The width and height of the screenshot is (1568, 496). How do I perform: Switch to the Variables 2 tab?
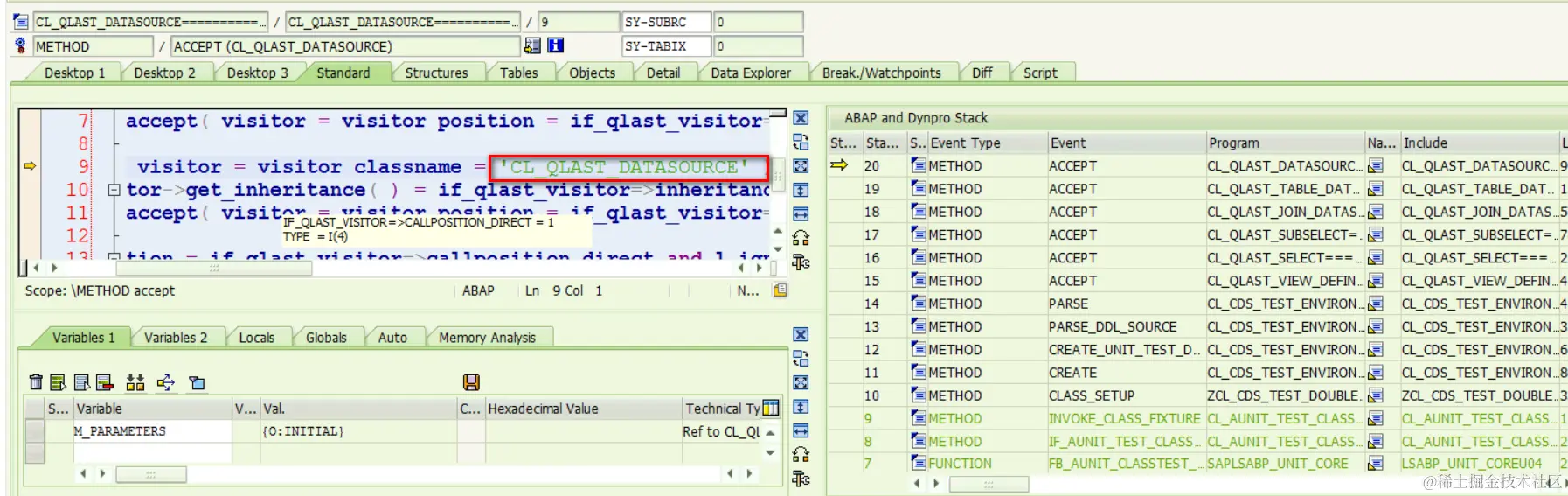(x=176, y=337)
